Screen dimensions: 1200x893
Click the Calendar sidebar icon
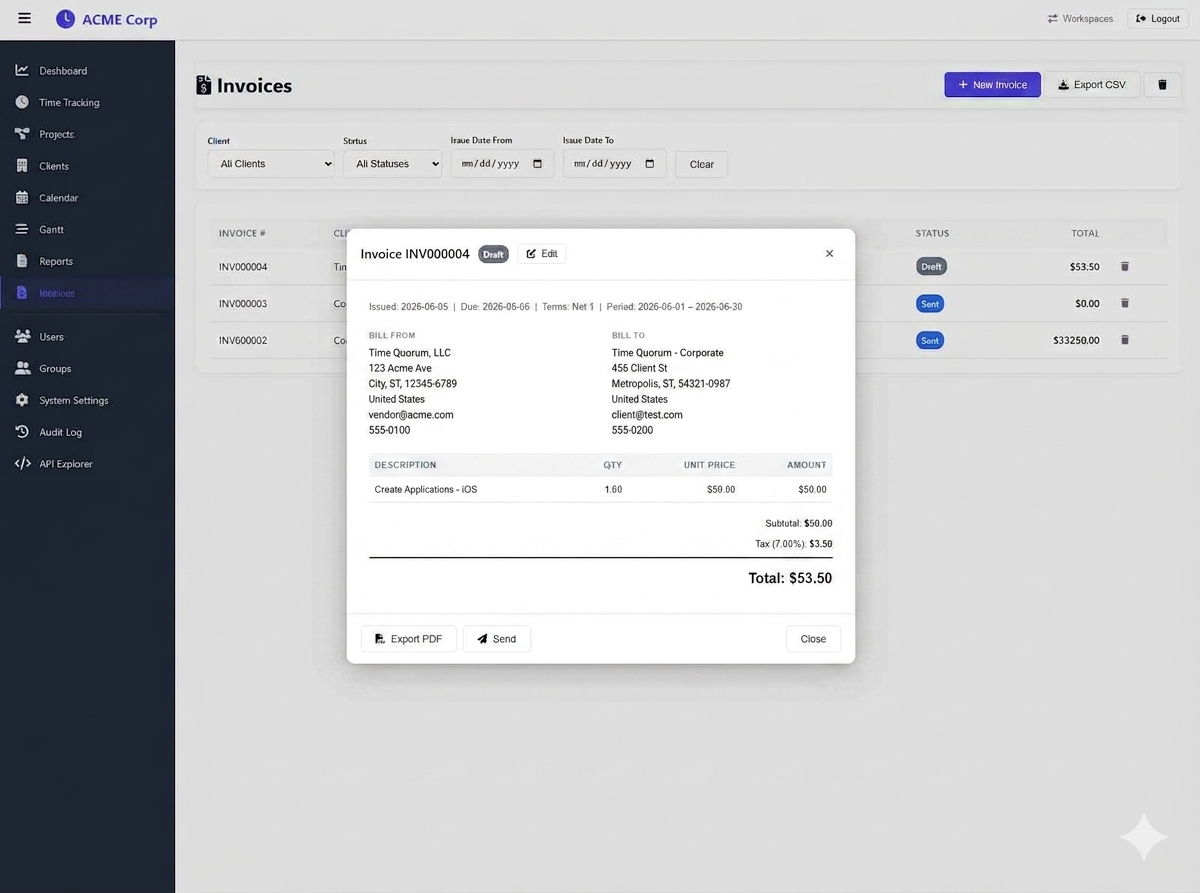[x=22, y=198]
